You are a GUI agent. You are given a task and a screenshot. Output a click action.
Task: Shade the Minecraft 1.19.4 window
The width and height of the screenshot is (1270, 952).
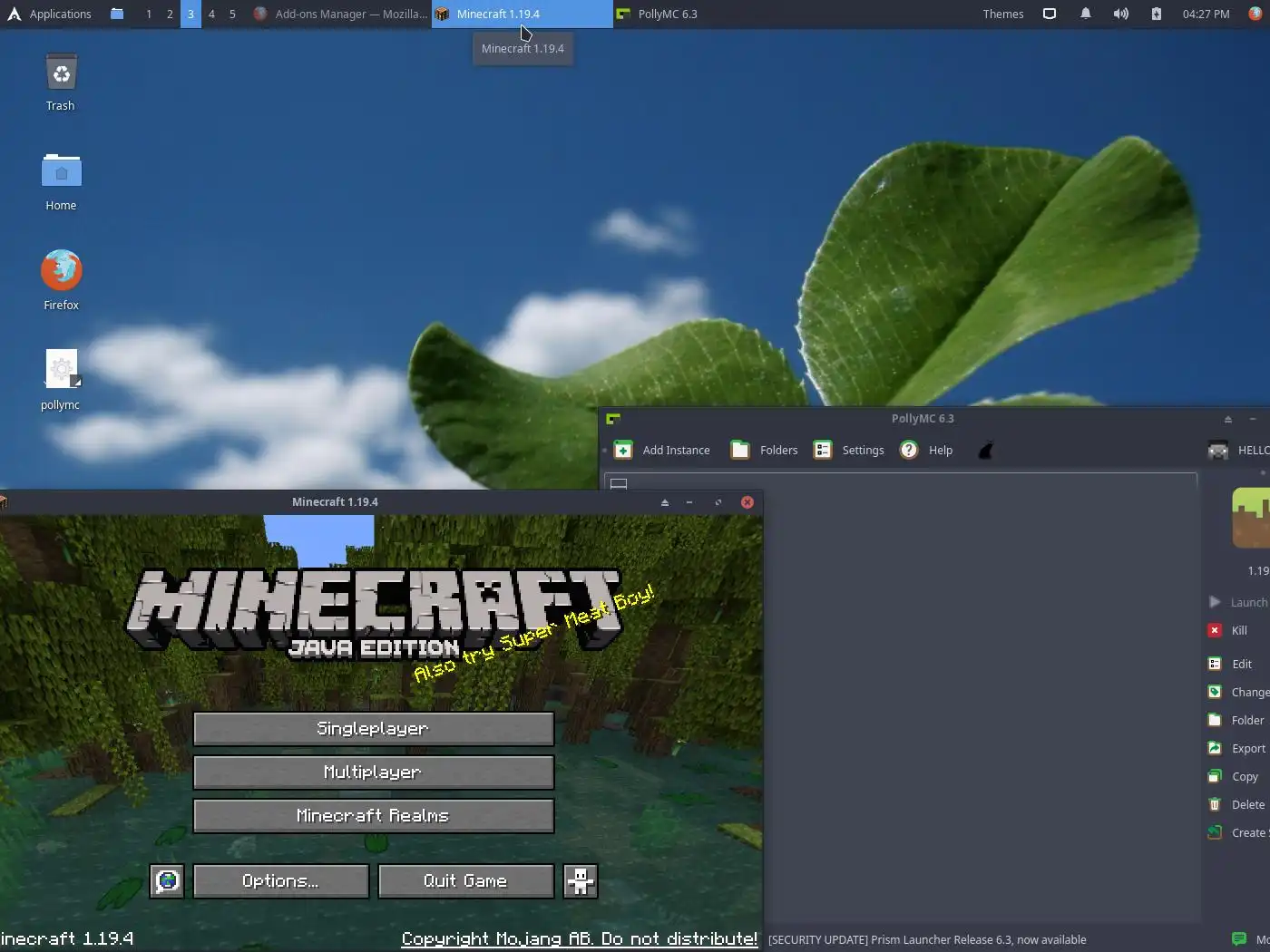pyautogui.click(x=665, y=502)
